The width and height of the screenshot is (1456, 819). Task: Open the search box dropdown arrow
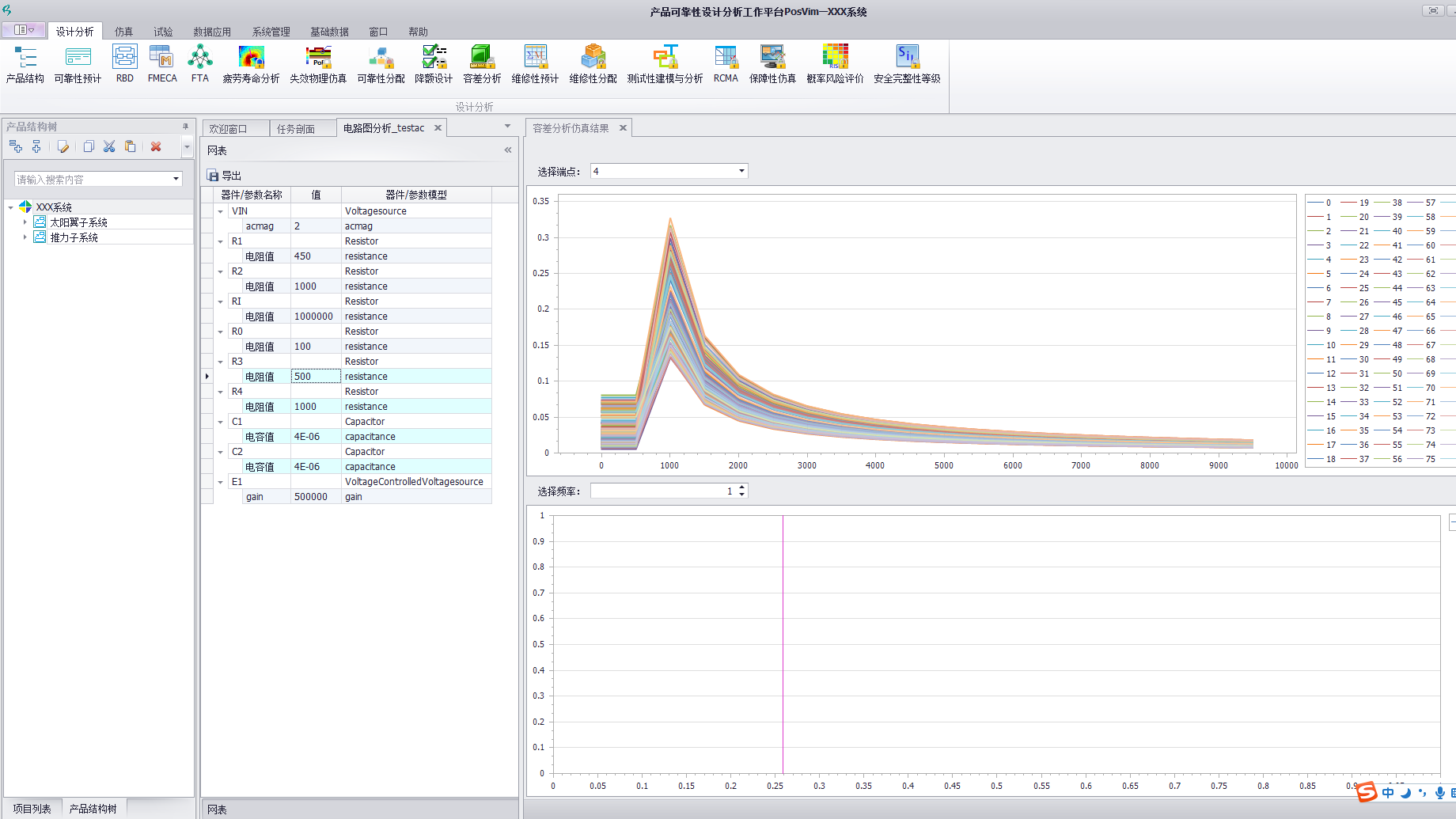tap(176, 180)
